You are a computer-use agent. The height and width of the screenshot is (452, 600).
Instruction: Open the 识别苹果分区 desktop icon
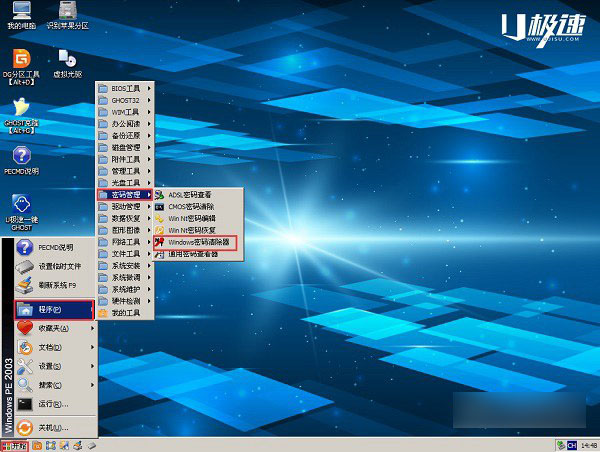click(x=67, y=15)
